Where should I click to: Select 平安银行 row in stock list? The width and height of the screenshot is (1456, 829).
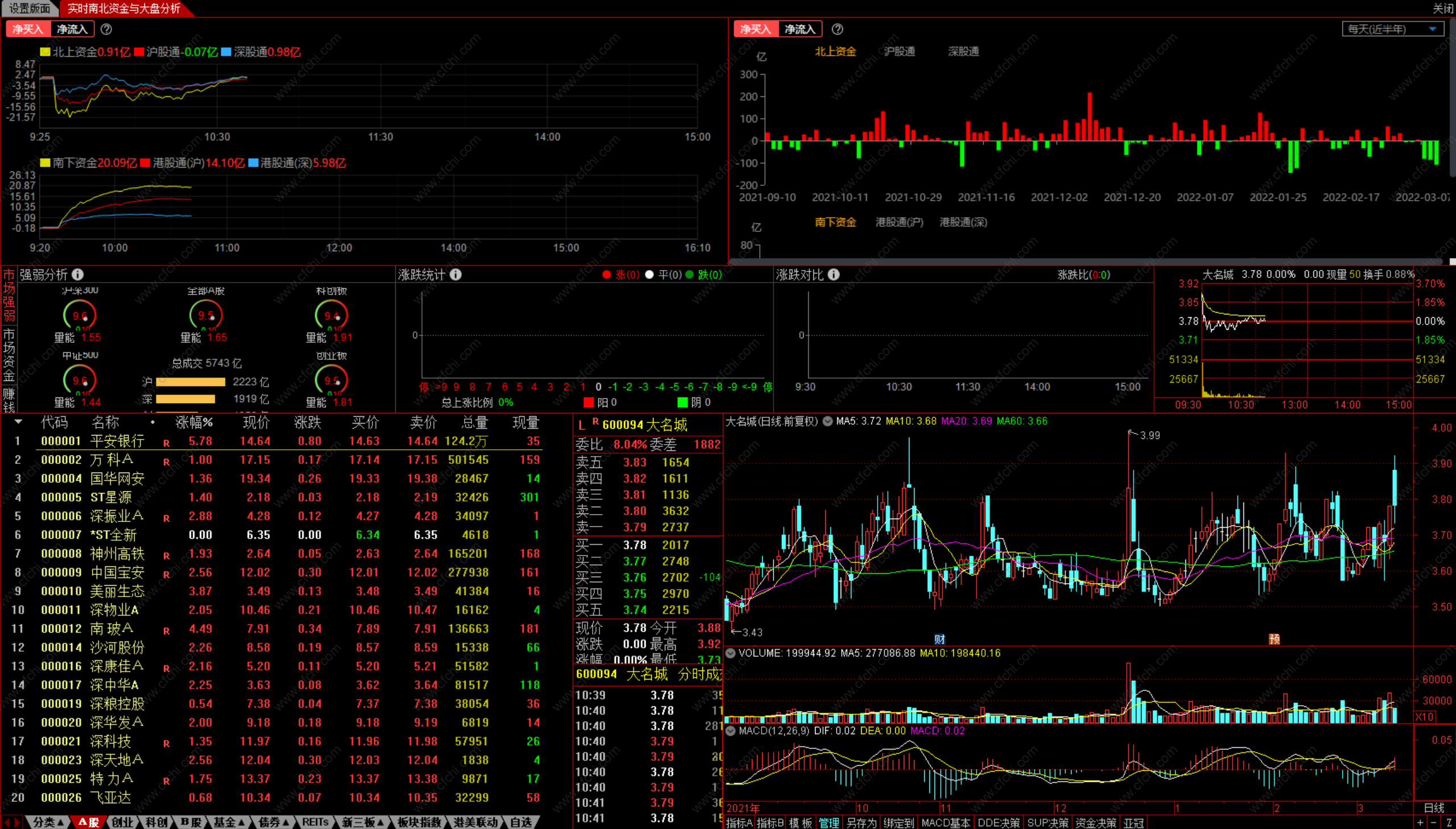(117, 441)
